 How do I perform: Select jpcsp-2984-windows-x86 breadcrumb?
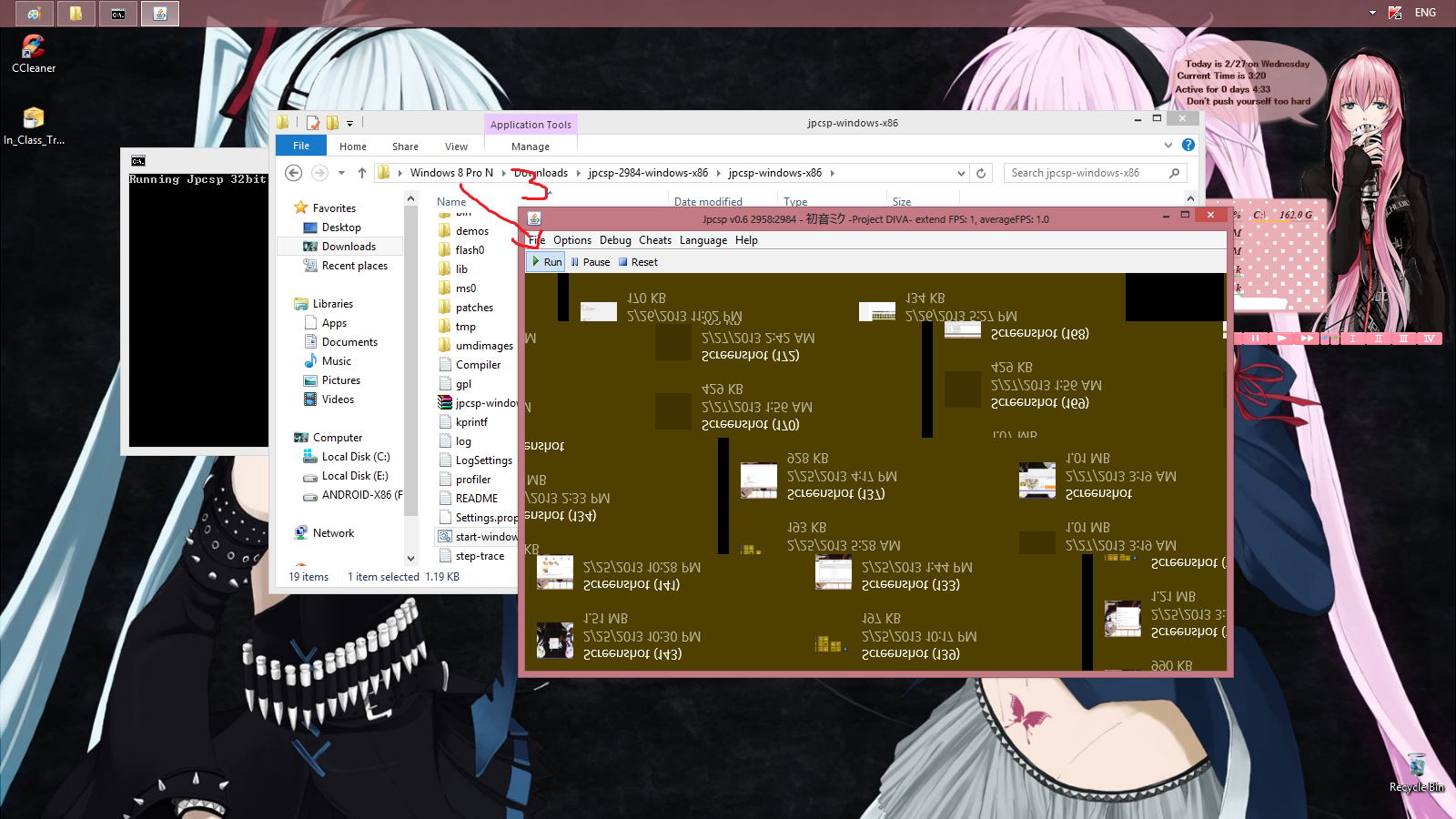[648, 173]
